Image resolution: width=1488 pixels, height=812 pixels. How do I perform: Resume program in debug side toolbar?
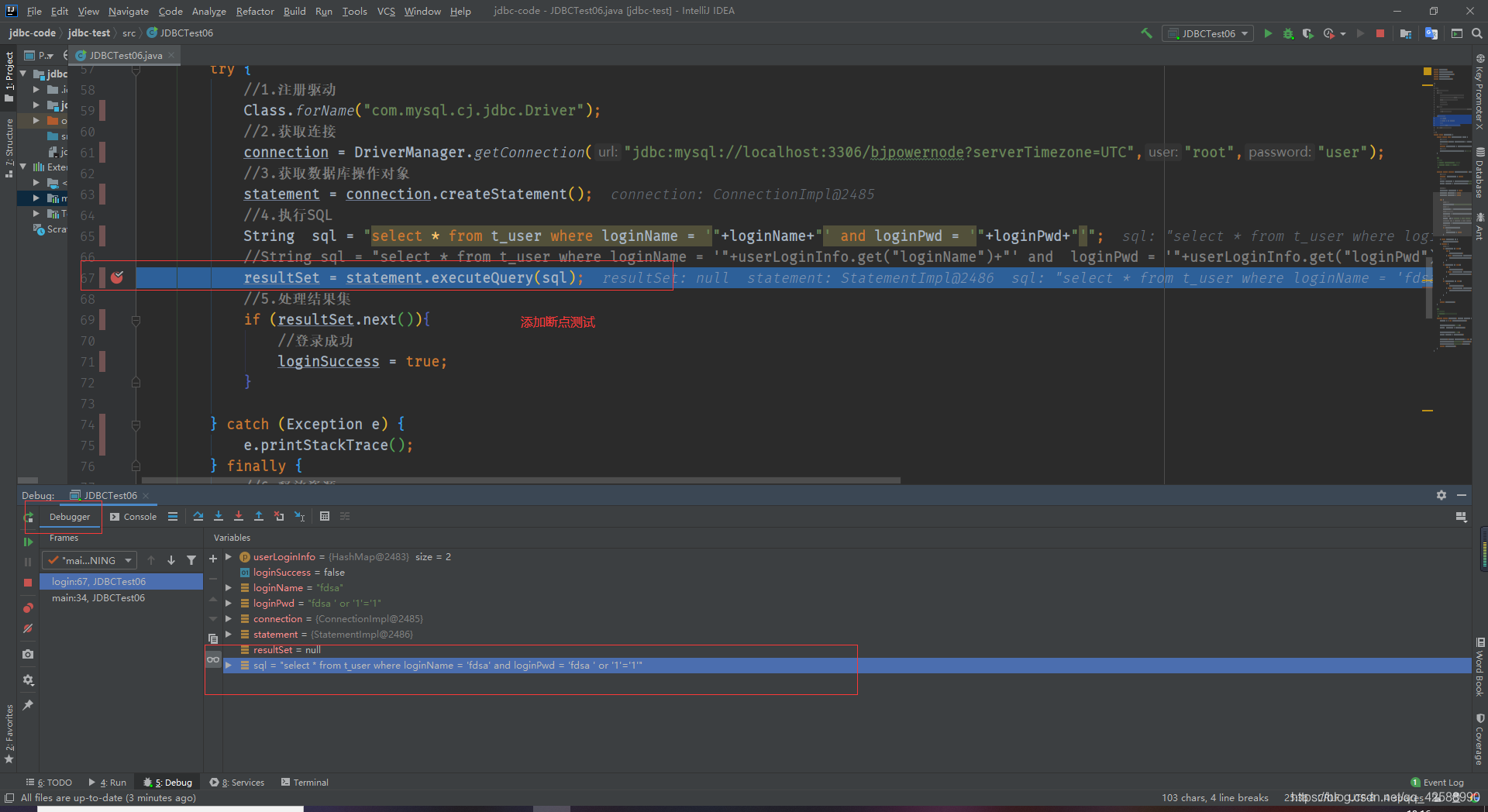click(28, 542)
